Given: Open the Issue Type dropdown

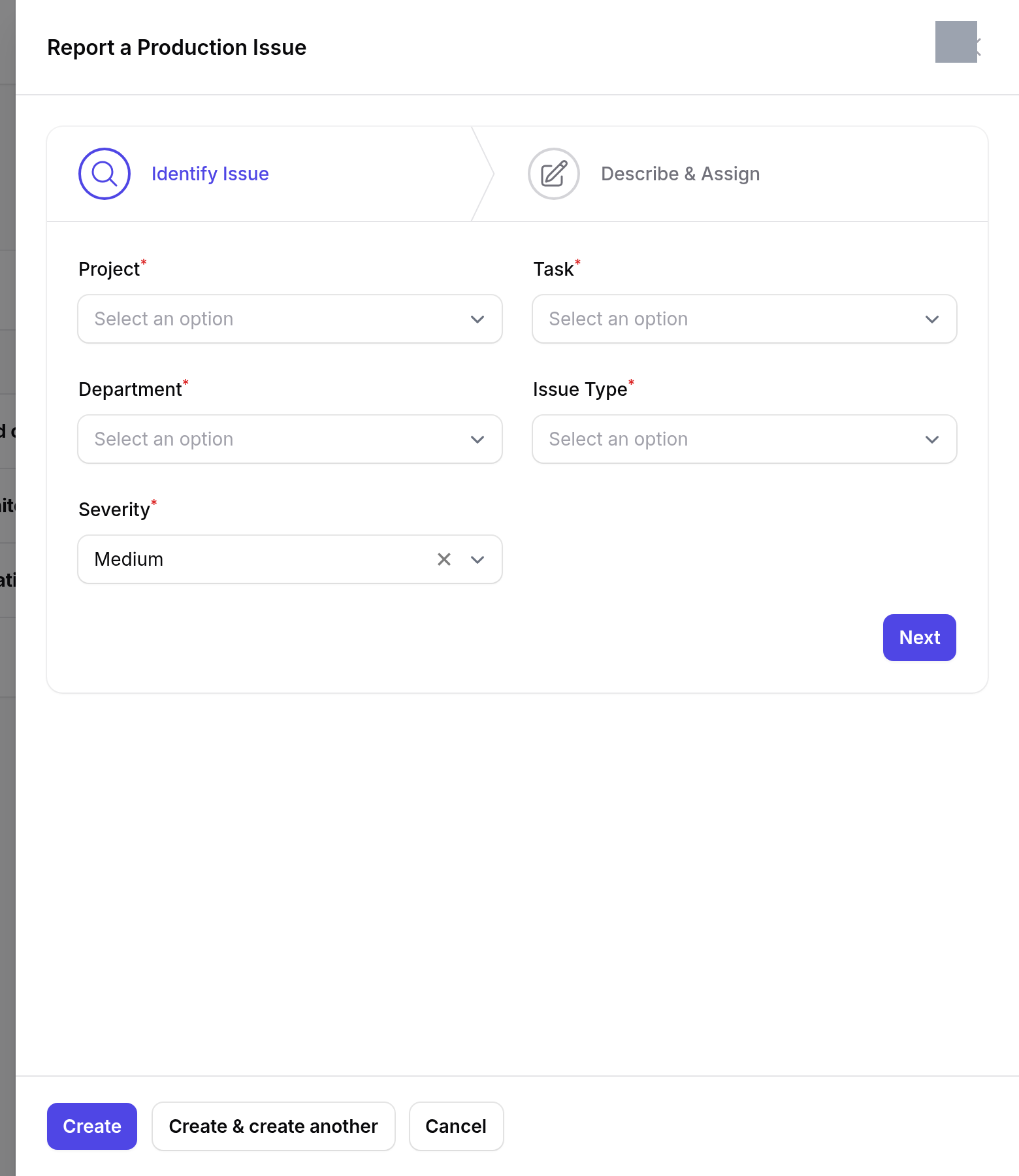Looking at the screenshot, I should 745,439.
